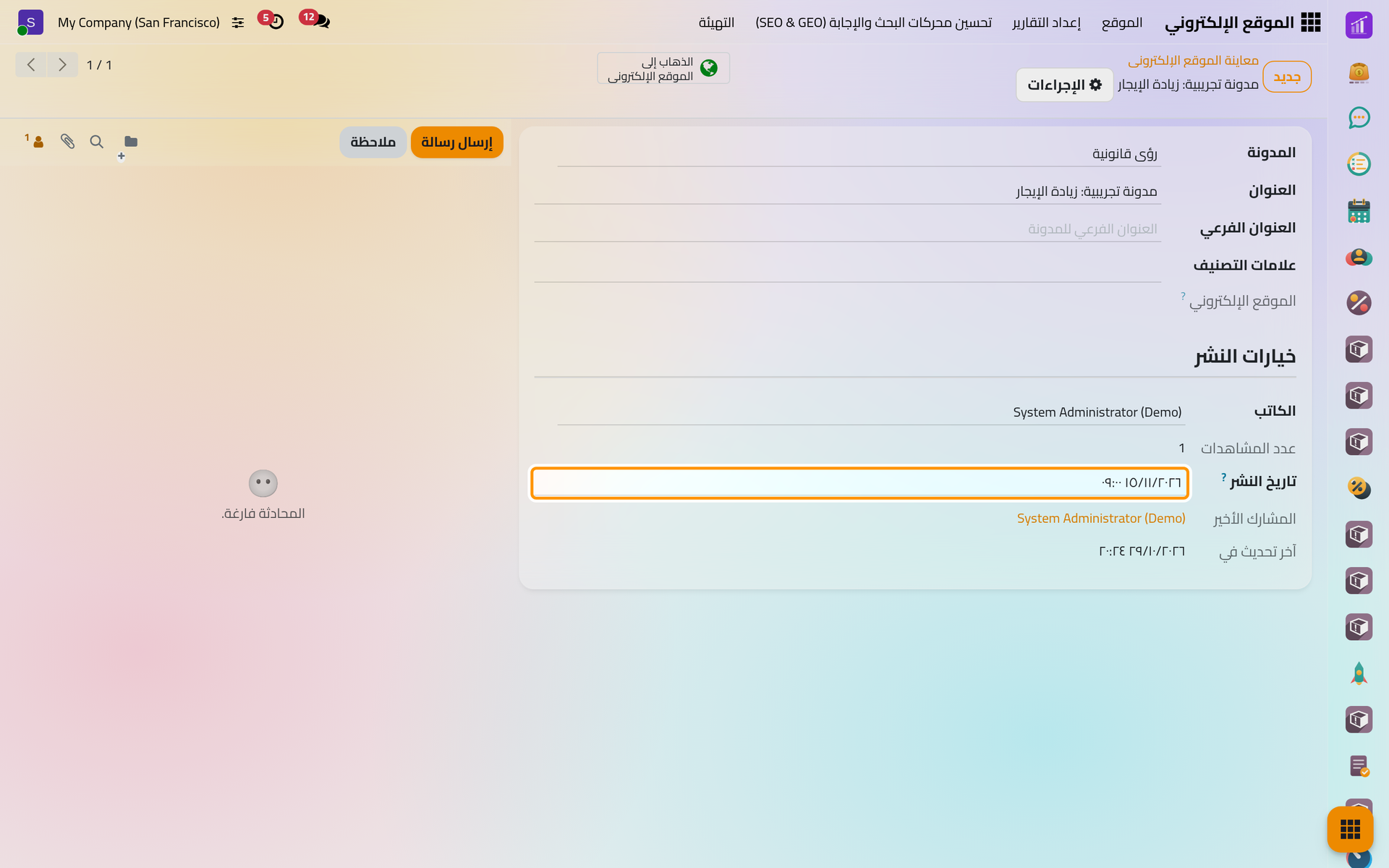Open the Discuss chat bubble app

(x=1359, y=118)
